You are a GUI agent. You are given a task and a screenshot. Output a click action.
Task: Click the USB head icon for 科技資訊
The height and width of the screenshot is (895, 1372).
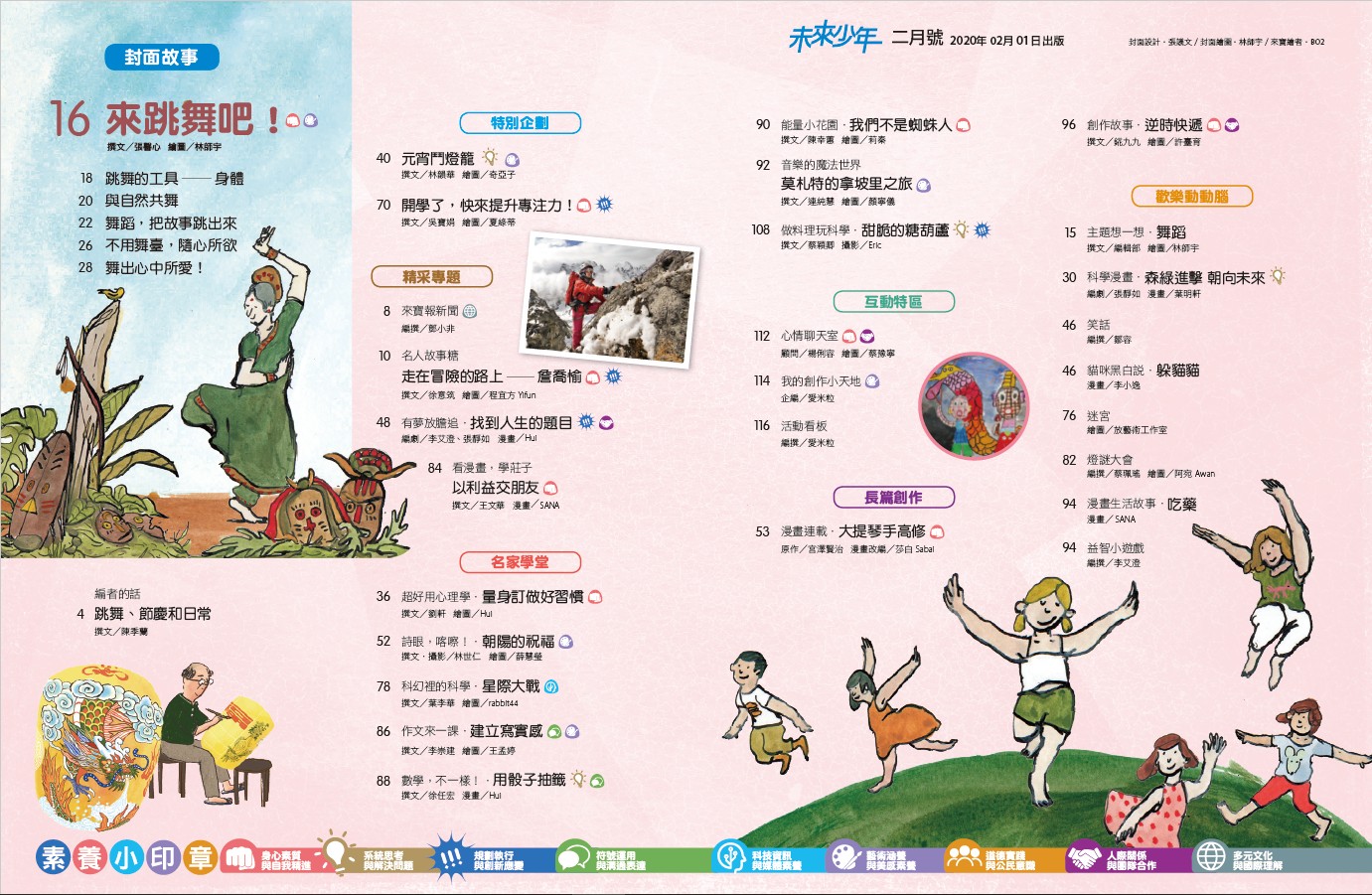pyautogui.click(x=730, y=856)
